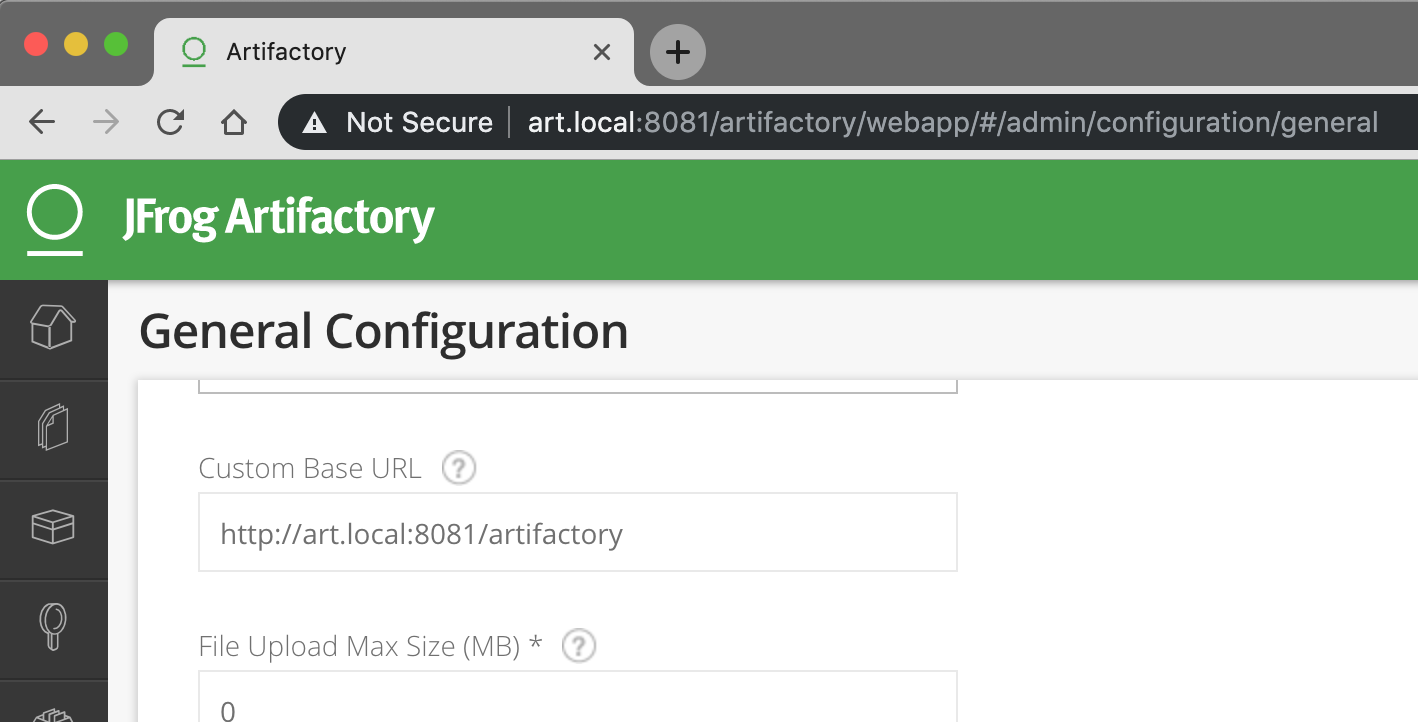Click the Not Secure warning indicator

click(398, 122)
